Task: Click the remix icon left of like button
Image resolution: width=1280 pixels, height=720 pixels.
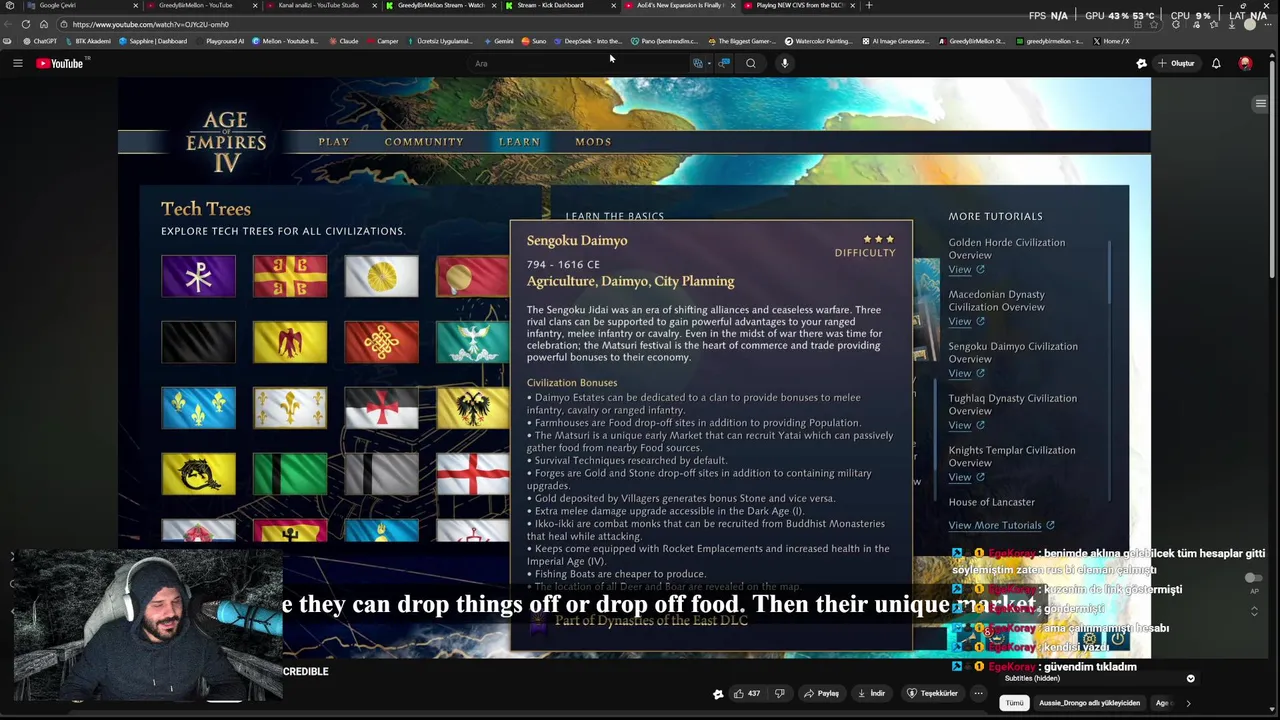Action: coord(717,693)
